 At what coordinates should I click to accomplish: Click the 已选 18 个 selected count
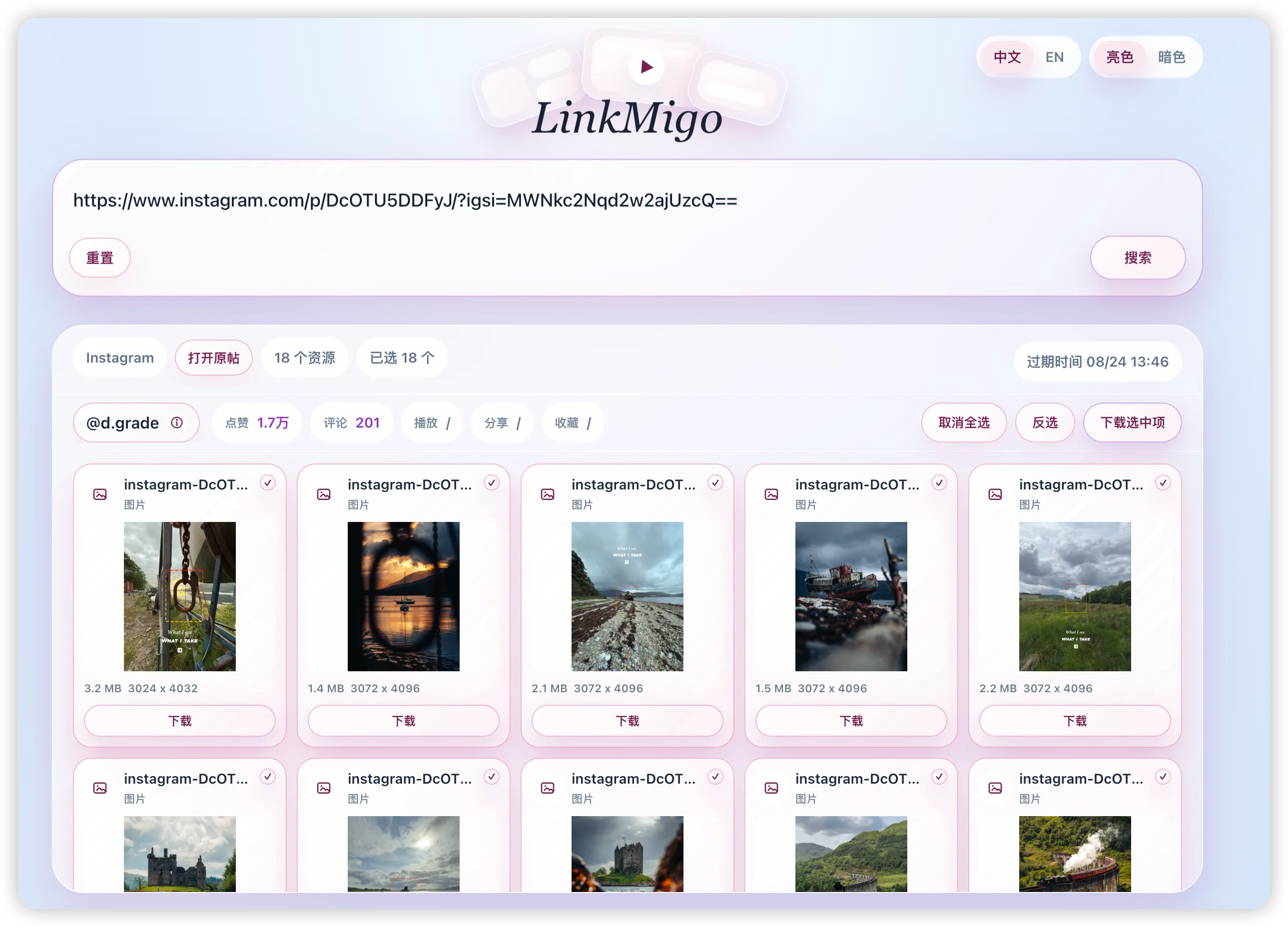[x=402, y=358]
